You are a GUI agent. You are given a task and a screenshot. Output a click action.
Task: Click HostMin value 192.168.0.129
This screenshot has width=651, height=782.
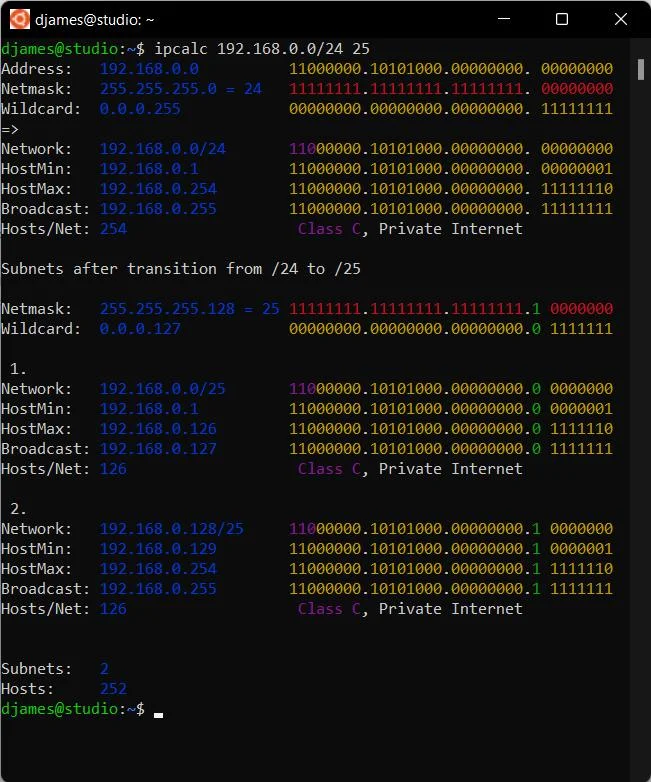[158, 549]
